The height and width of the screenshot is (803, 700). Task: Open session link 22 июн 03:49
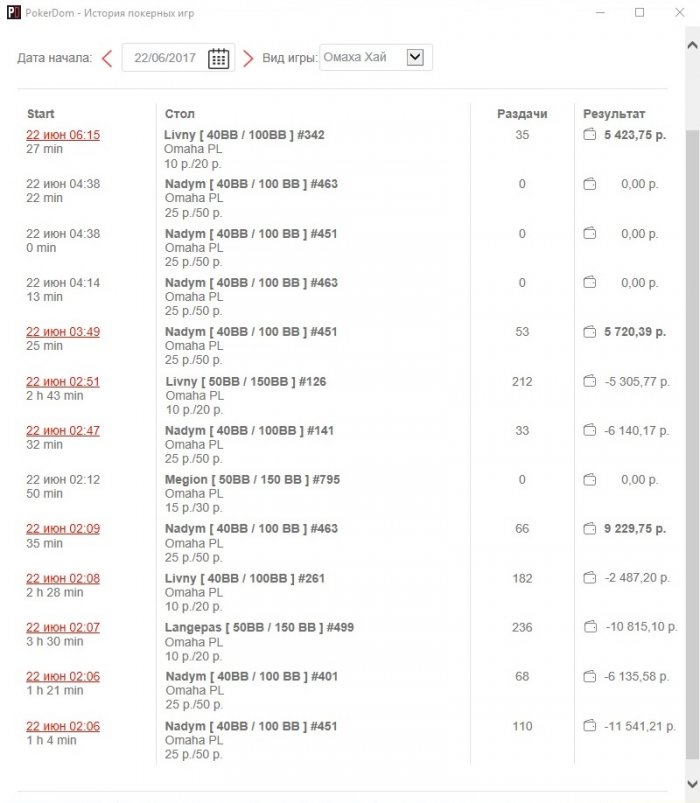pos(63,331)
